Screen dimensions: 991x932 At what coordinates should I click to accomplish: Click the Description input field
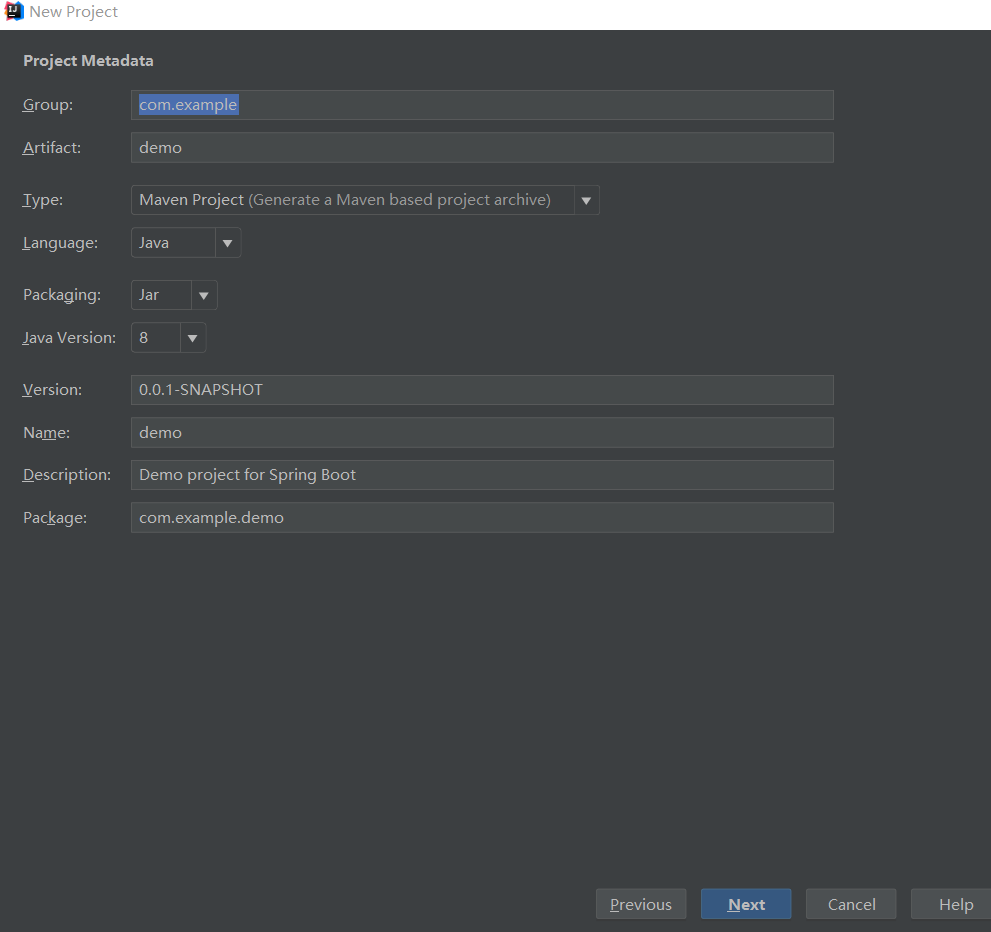pyautogui.click(x=482, y=475)
